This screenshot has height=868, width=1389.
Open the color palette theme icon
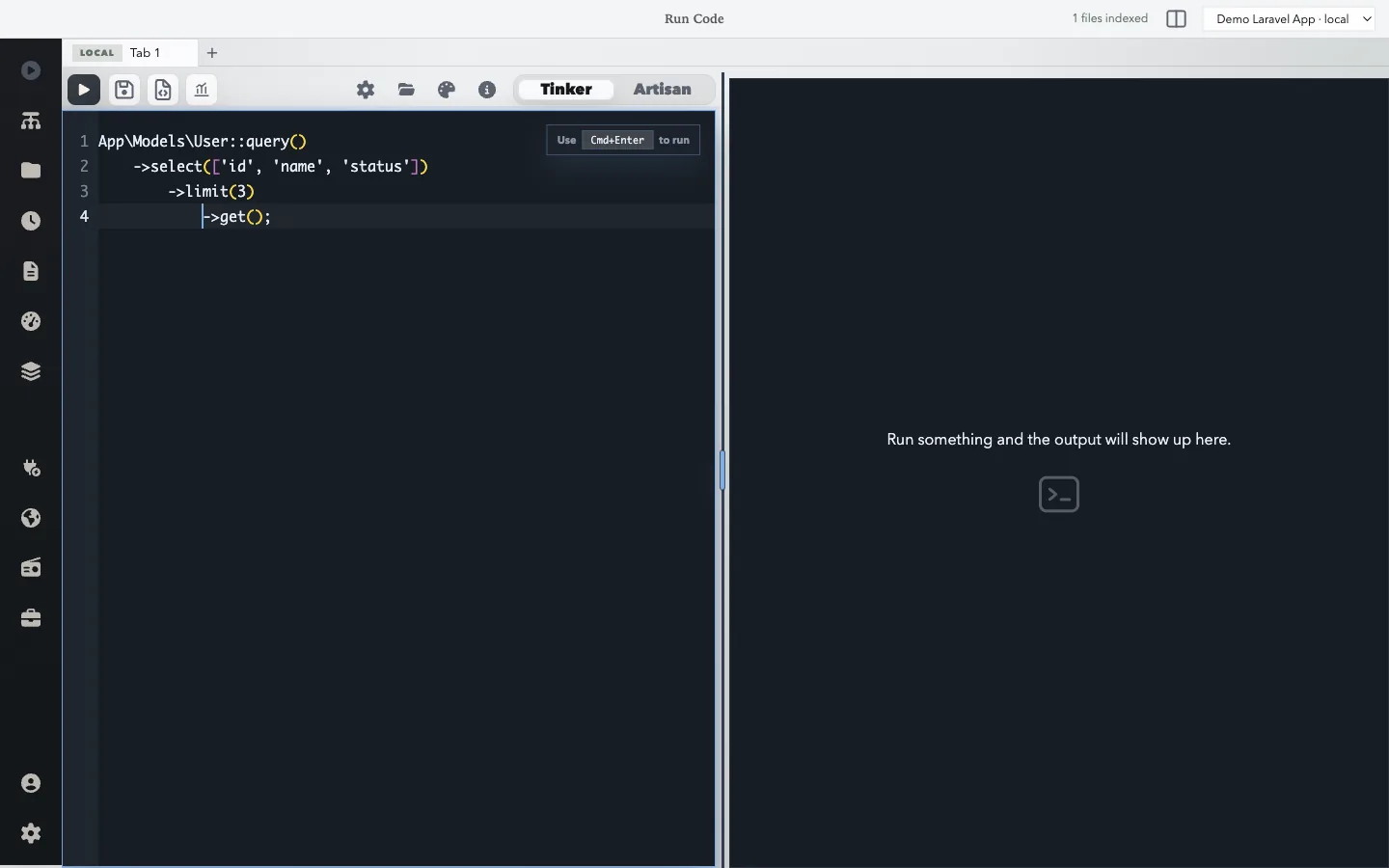tap(447, 90)
